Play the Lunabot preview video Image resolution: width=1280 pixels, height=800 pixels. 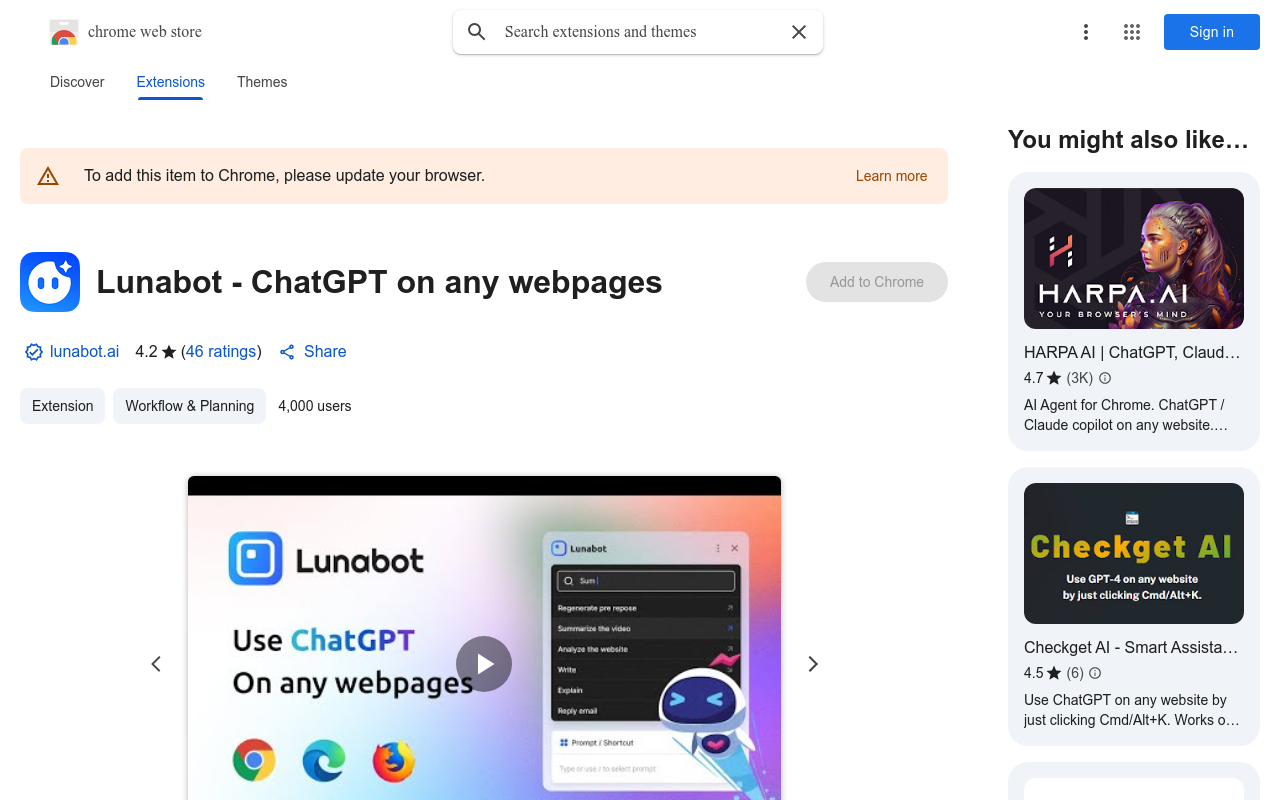click(x=484, y=664)
